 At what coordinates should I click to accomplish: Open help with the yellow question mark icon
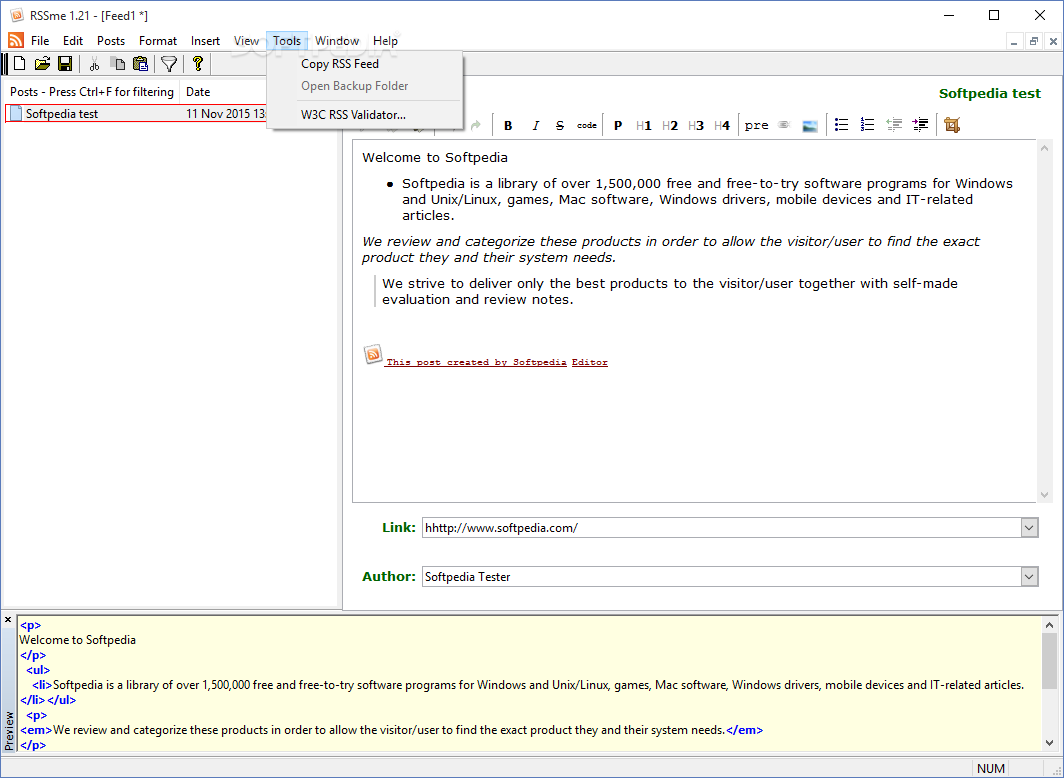[197, 64]
